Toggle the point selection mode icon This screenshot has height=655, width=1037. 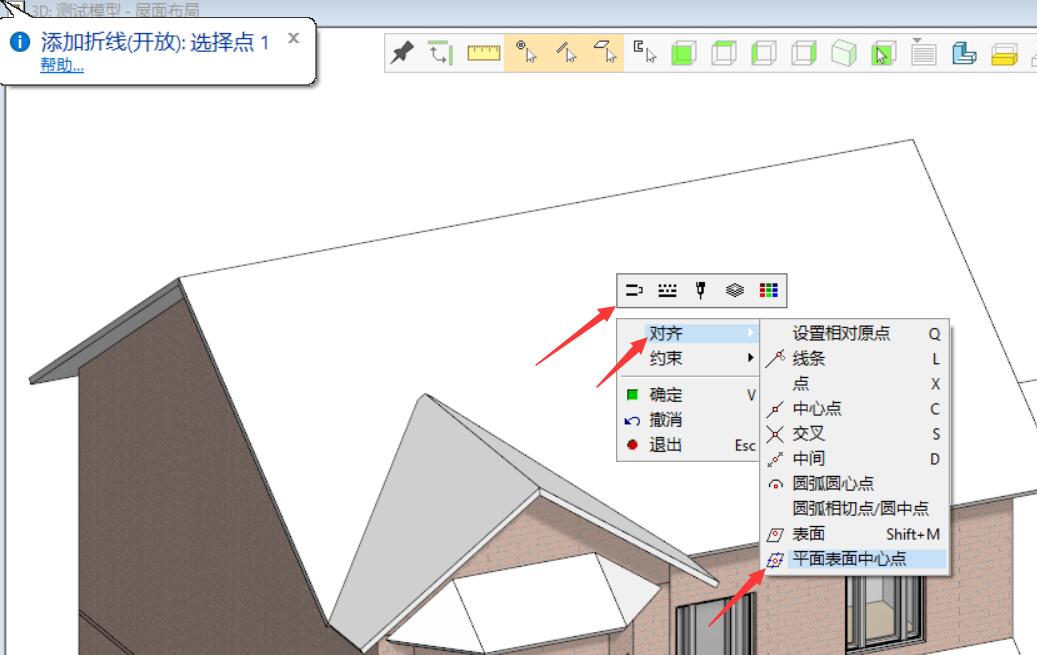526,52
